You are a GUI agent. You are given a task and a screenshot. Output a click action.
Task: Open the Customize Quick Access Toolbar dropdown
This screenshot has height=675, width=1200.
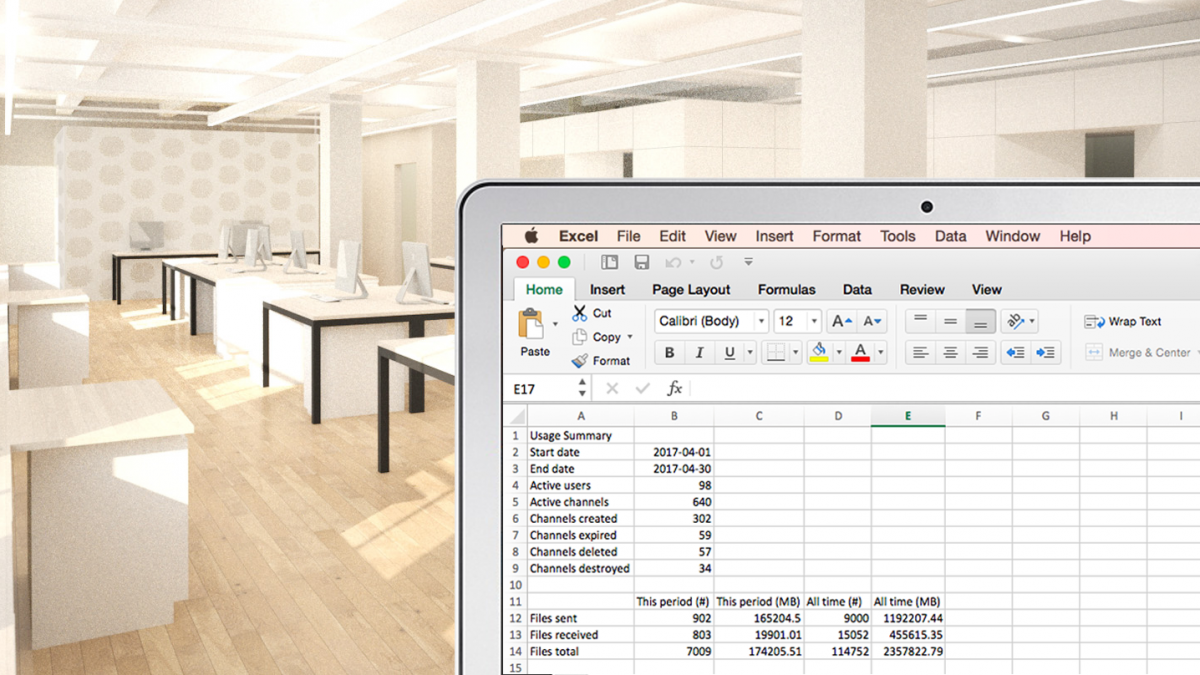pyautogui.click(x=748, y=263)
